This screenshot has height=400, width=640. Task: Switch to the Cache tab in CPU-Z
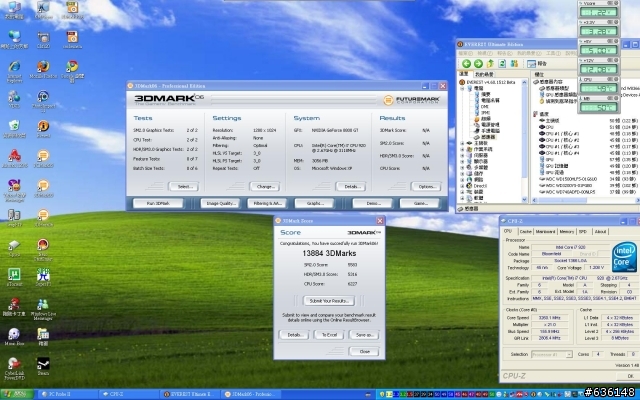tap(525, 231)
